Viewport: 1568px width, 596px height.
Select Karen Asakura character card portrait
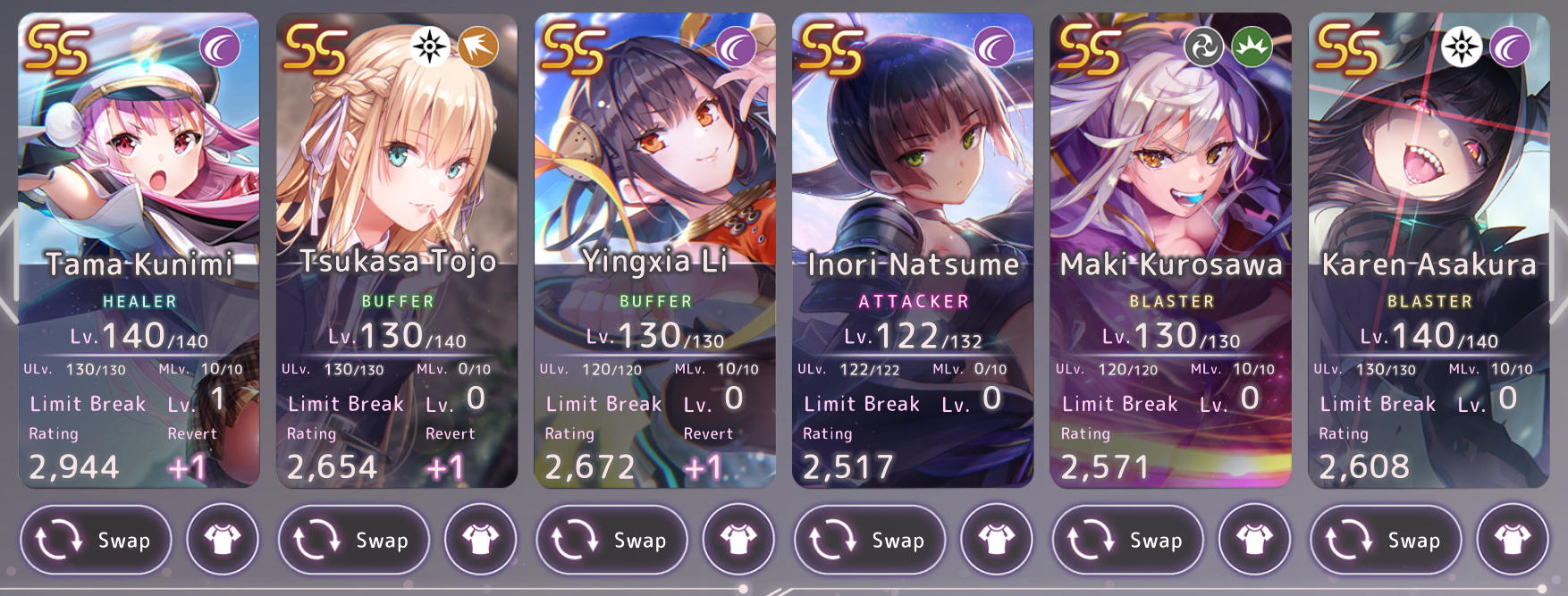coord(1429,250)
